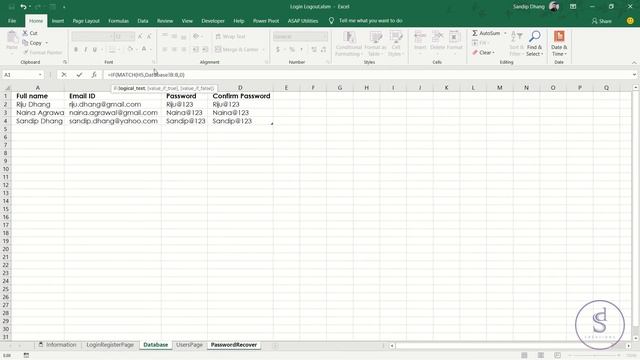Screen dimensions: 640x360
Task: Click the vertical scrollbar down arrow
Action: [636, 338]
